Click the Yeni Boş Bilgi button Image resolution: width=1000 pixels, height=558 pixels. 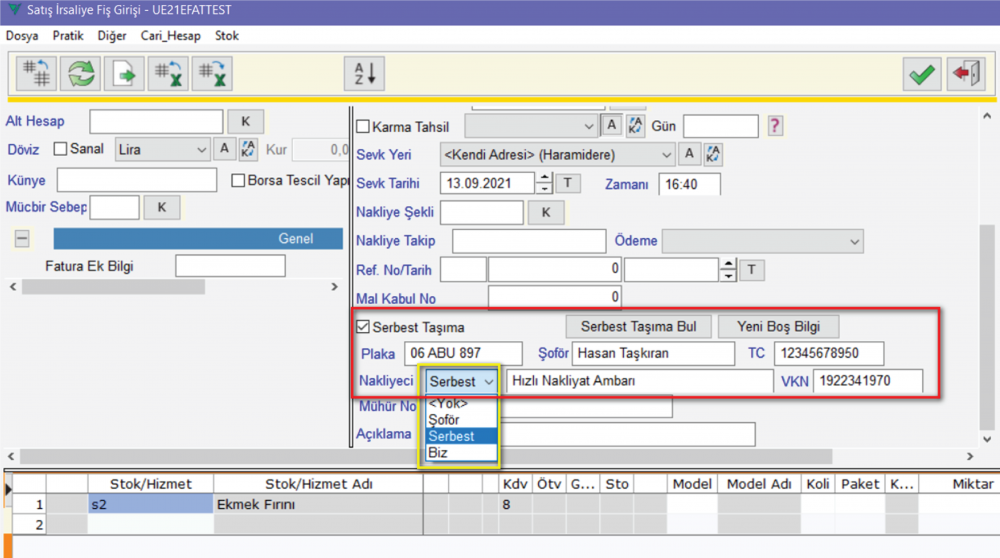click(778, 327)
